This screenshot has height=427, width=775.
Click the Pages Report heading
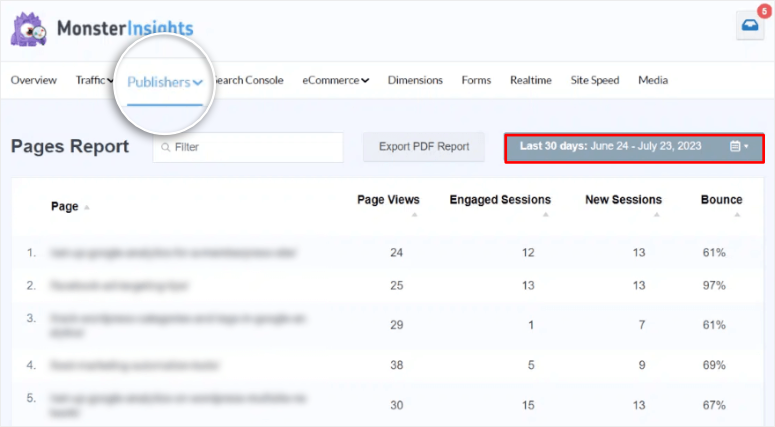pyautogui.click(x=70, y=146)
